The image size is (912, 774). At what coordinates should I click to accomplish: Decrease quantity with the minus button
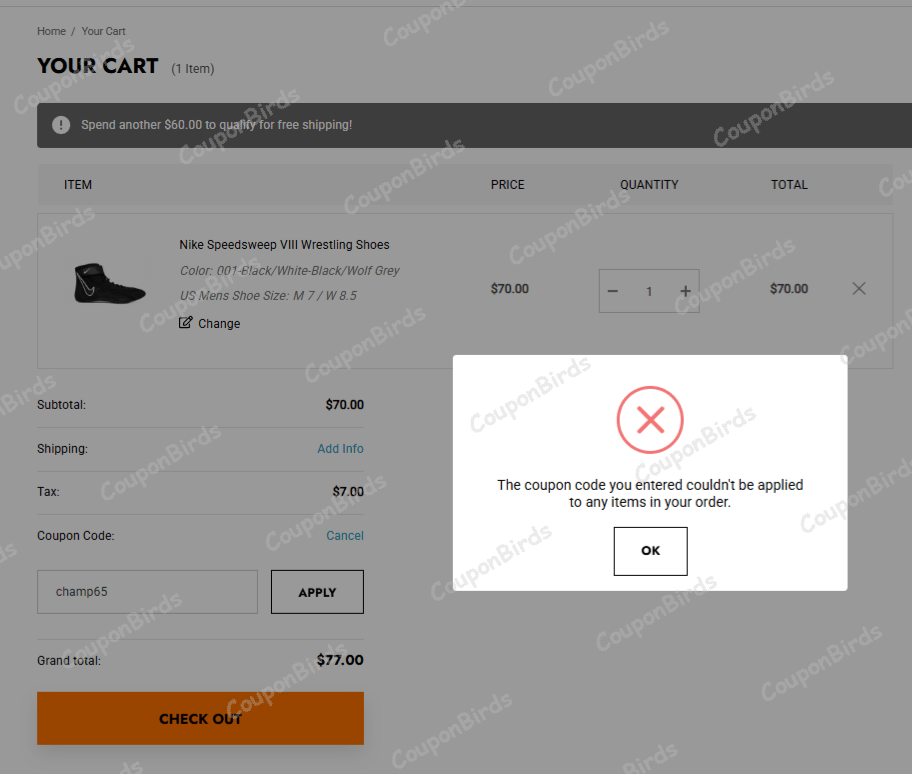coord(613,291)
